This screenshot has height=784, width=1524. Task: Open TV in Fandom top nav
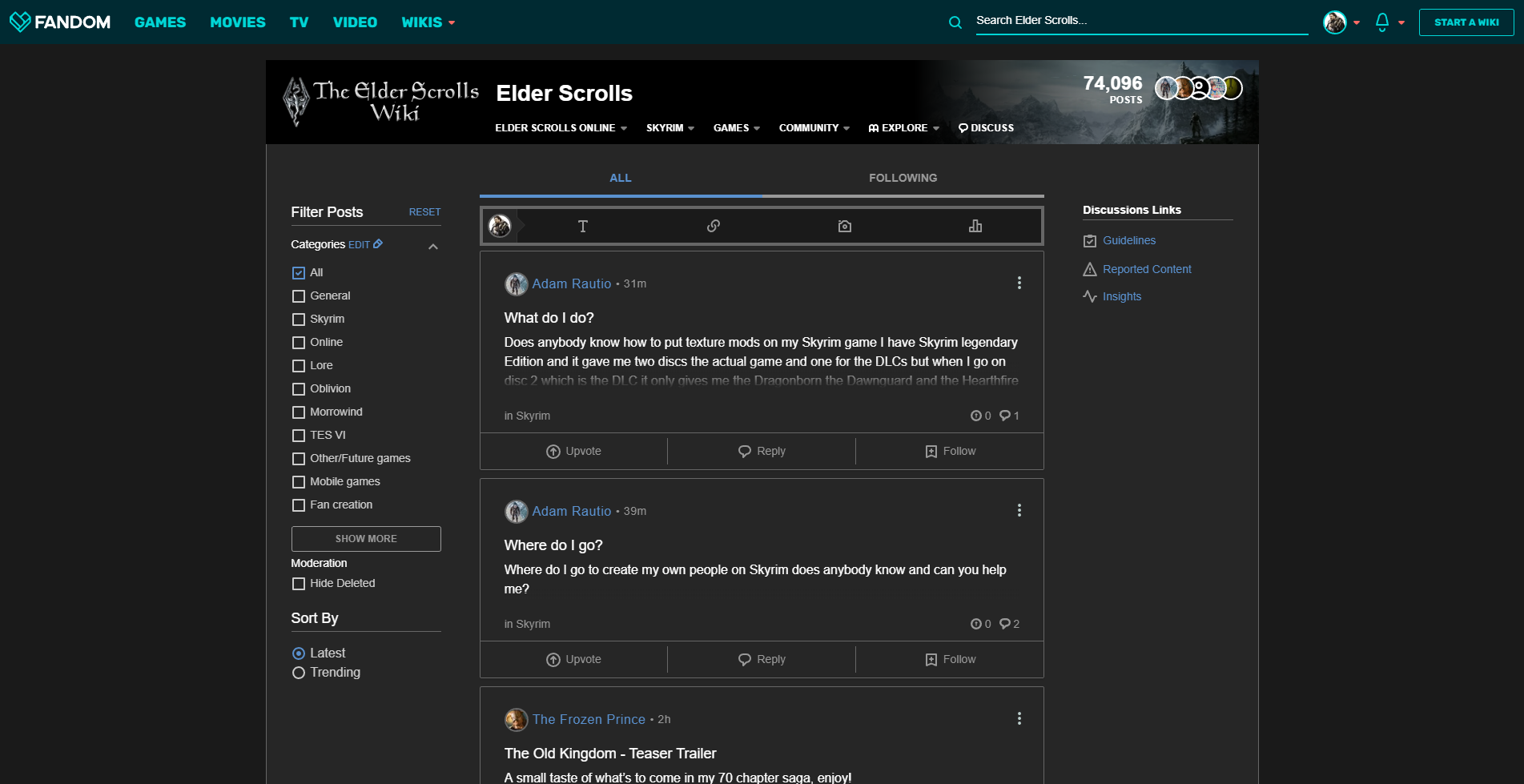tap(300, 22)
